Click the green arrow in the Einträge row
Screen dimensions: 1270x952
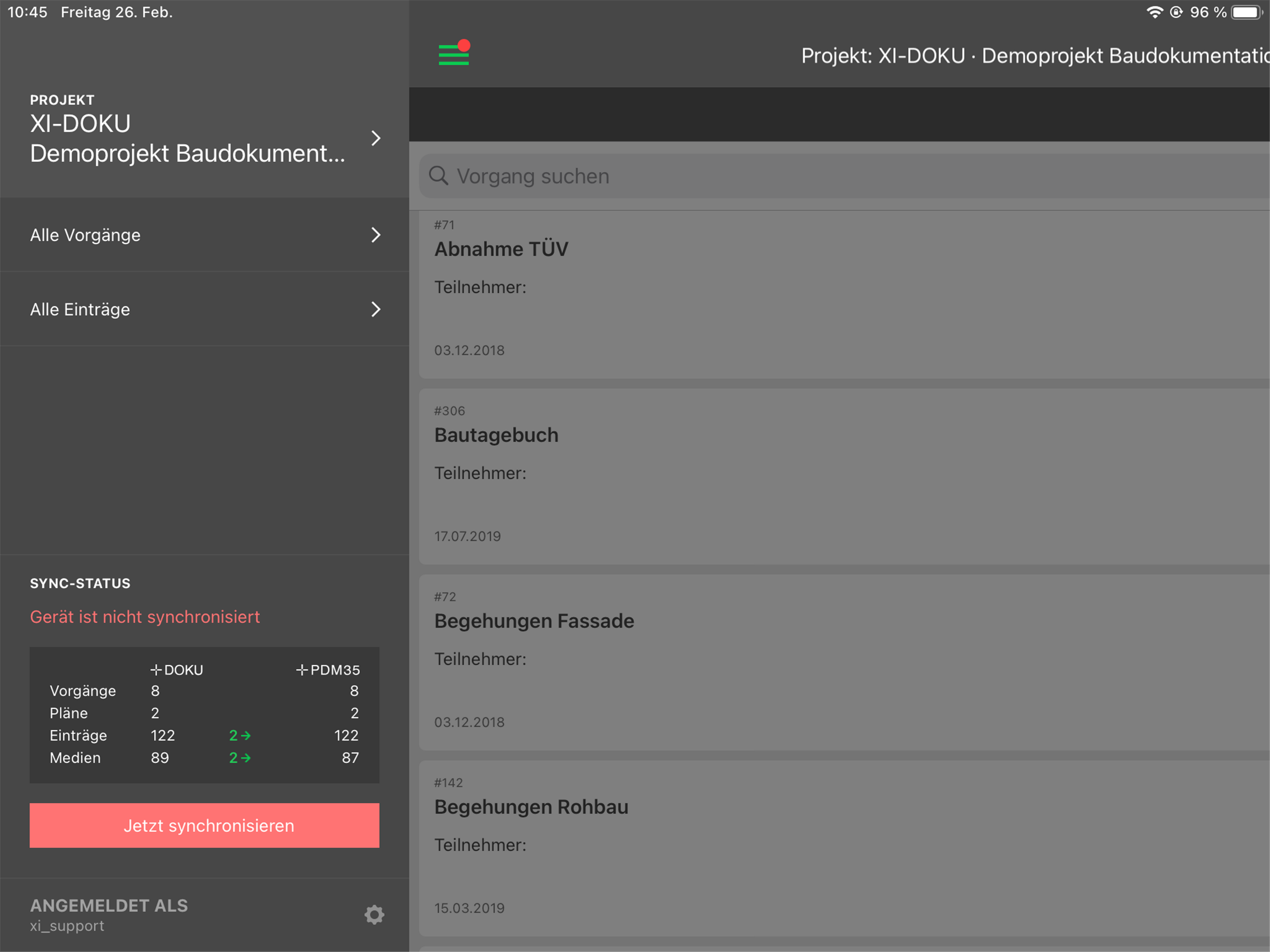pos(246,735)
